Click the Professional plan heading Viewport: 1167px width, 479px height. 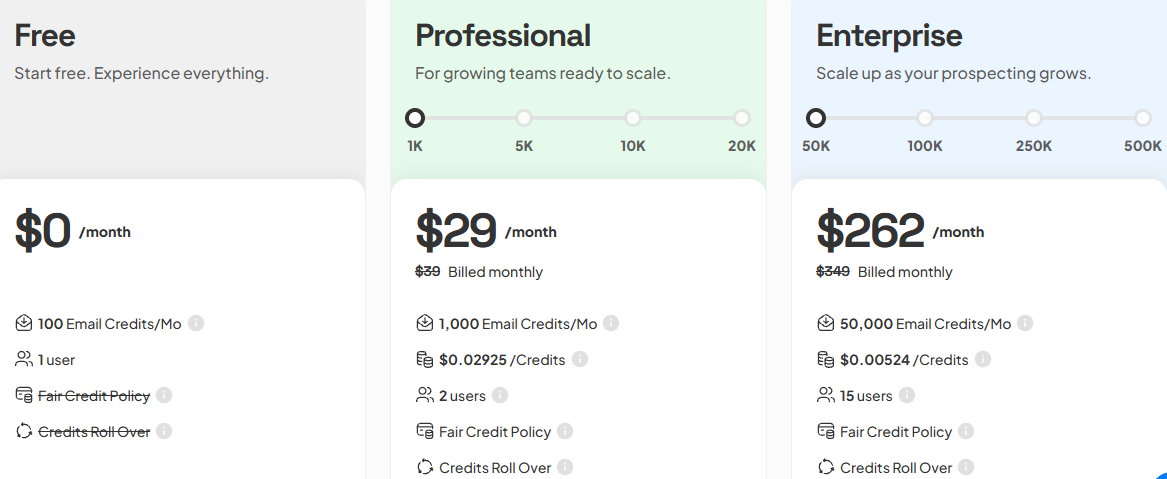pyautogui.click(x=503, y=36)
